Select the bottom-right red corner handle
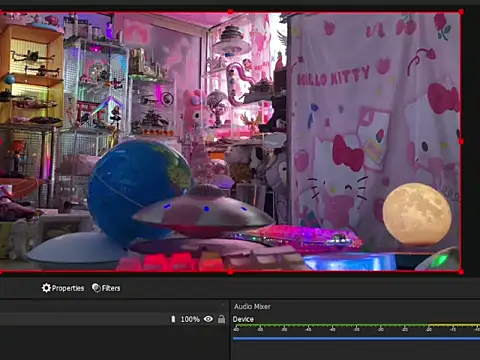Viewport: 480px width, 360px height. 461,272
